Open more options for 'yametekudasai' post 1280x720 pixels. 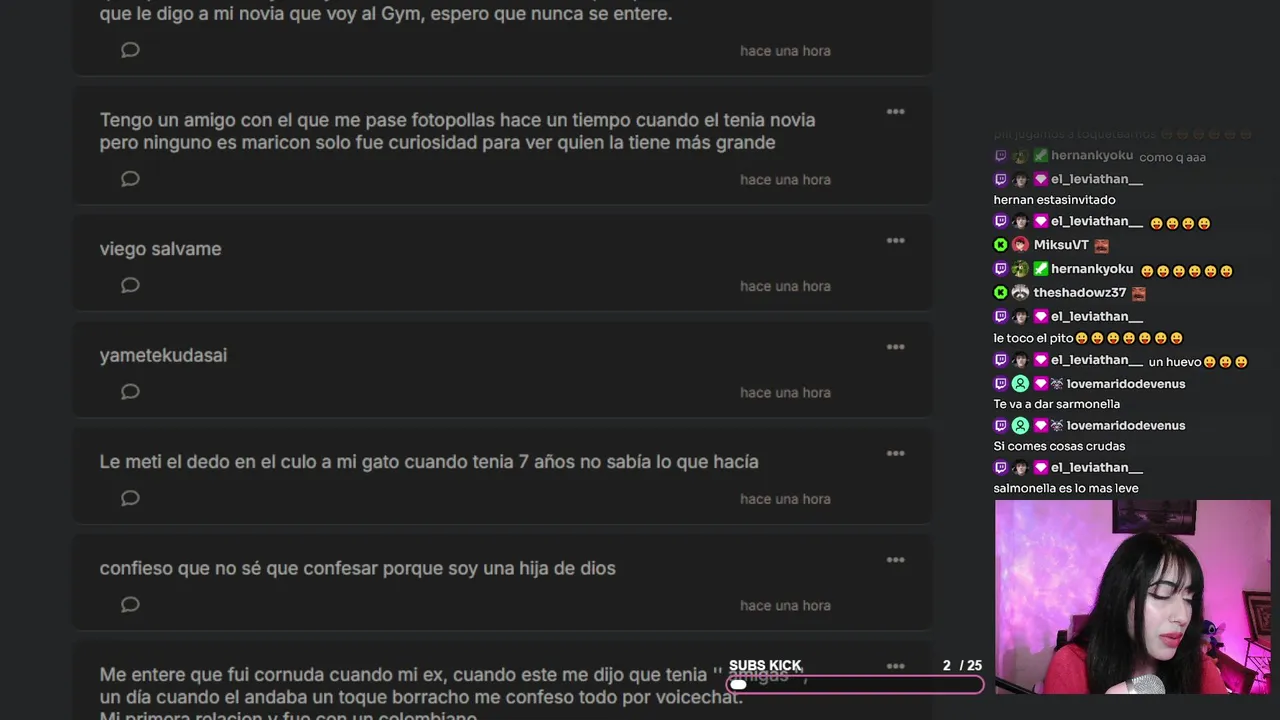896,347
